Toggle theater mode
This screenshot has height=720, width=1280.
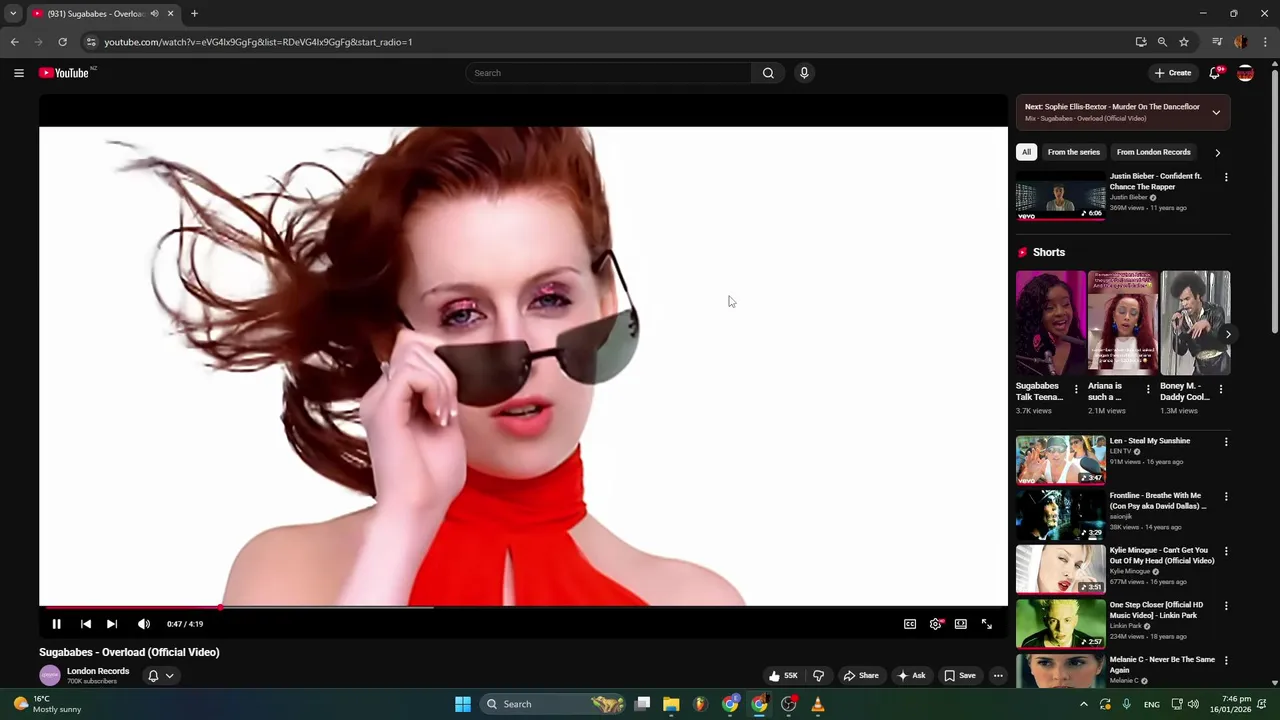click(961, 624)
